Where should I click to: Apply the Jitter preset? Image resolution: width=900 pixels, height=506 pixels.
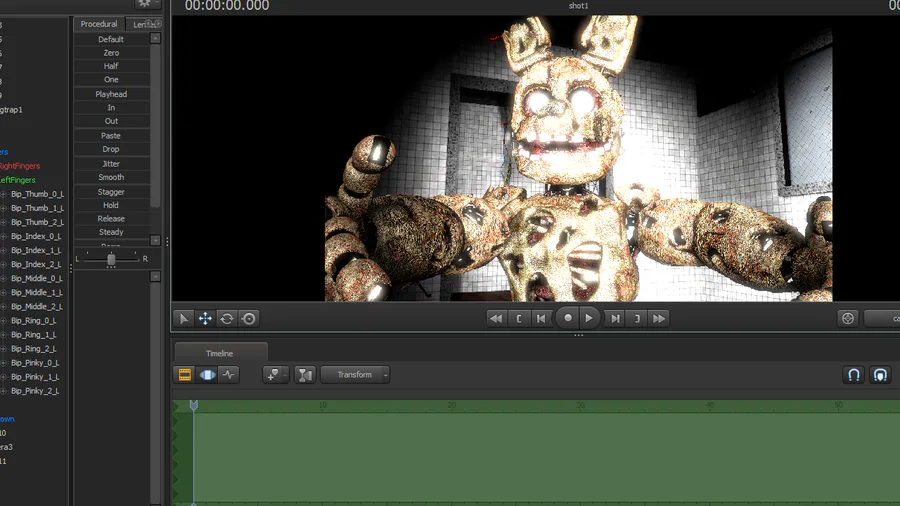tap(111, 164)
